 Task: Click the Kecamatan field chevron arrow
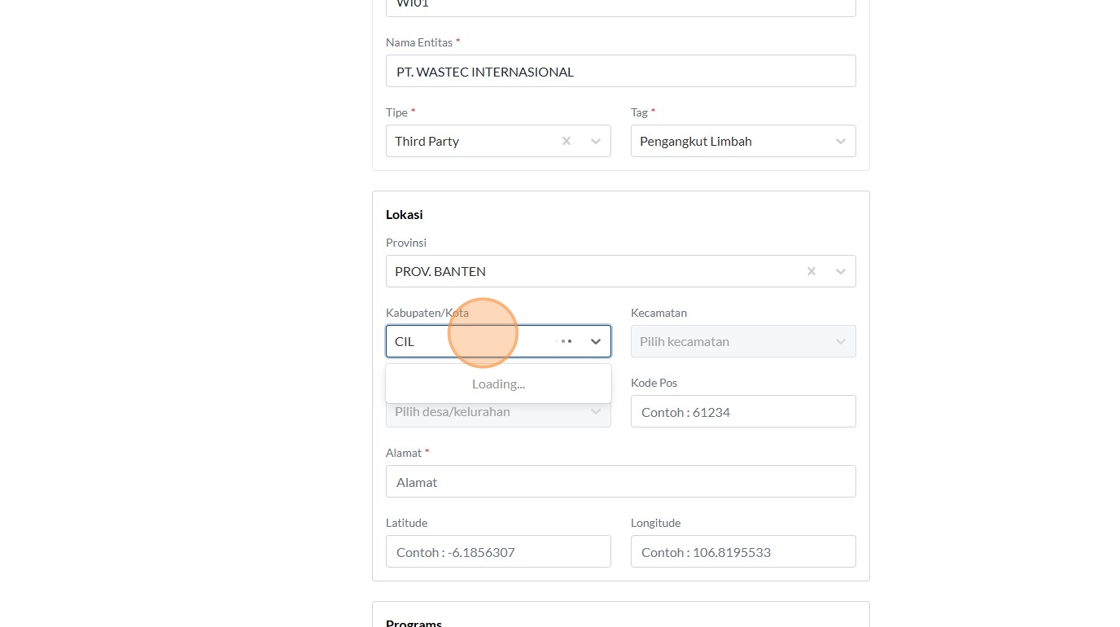(841, 341)
